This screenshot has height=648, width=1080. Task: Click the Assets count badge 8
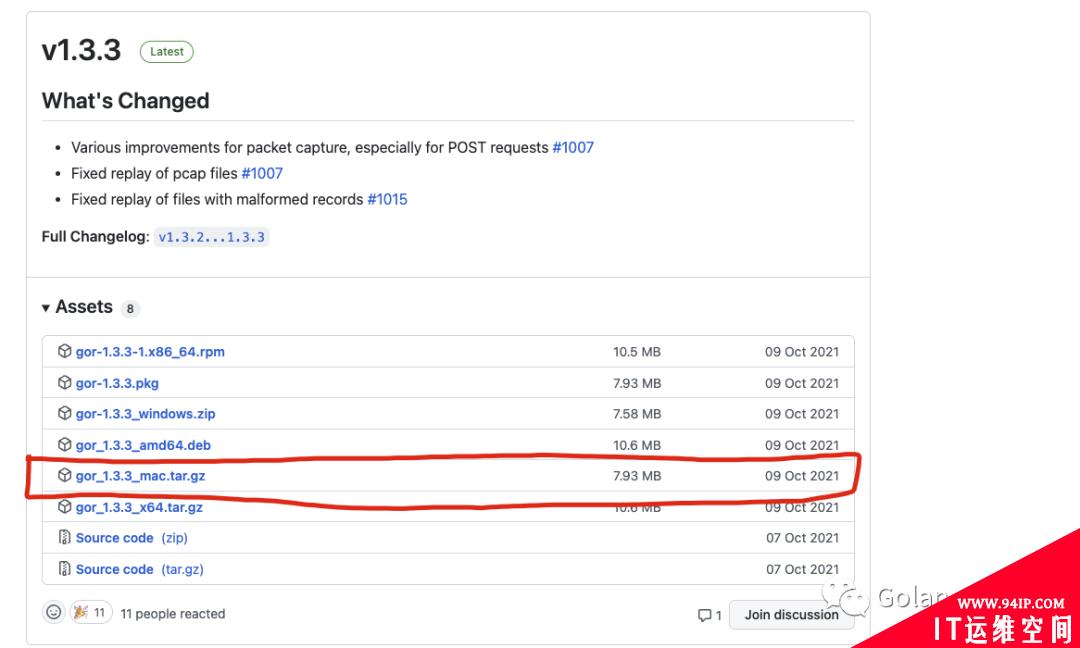130,309
